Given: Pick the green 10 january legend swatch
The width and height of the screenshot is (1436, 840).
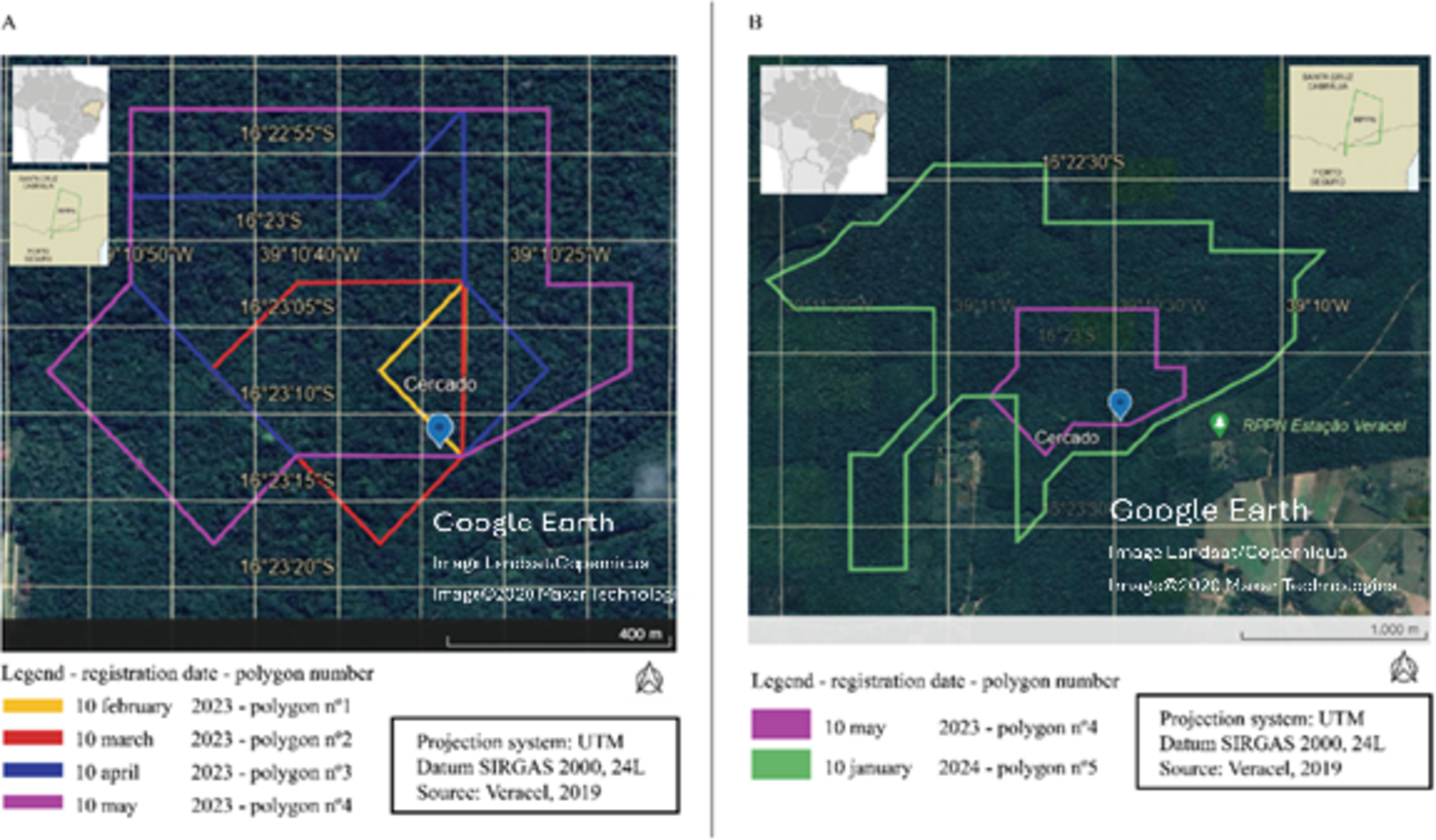Looking at the screenshot, I should click(780, 766).
